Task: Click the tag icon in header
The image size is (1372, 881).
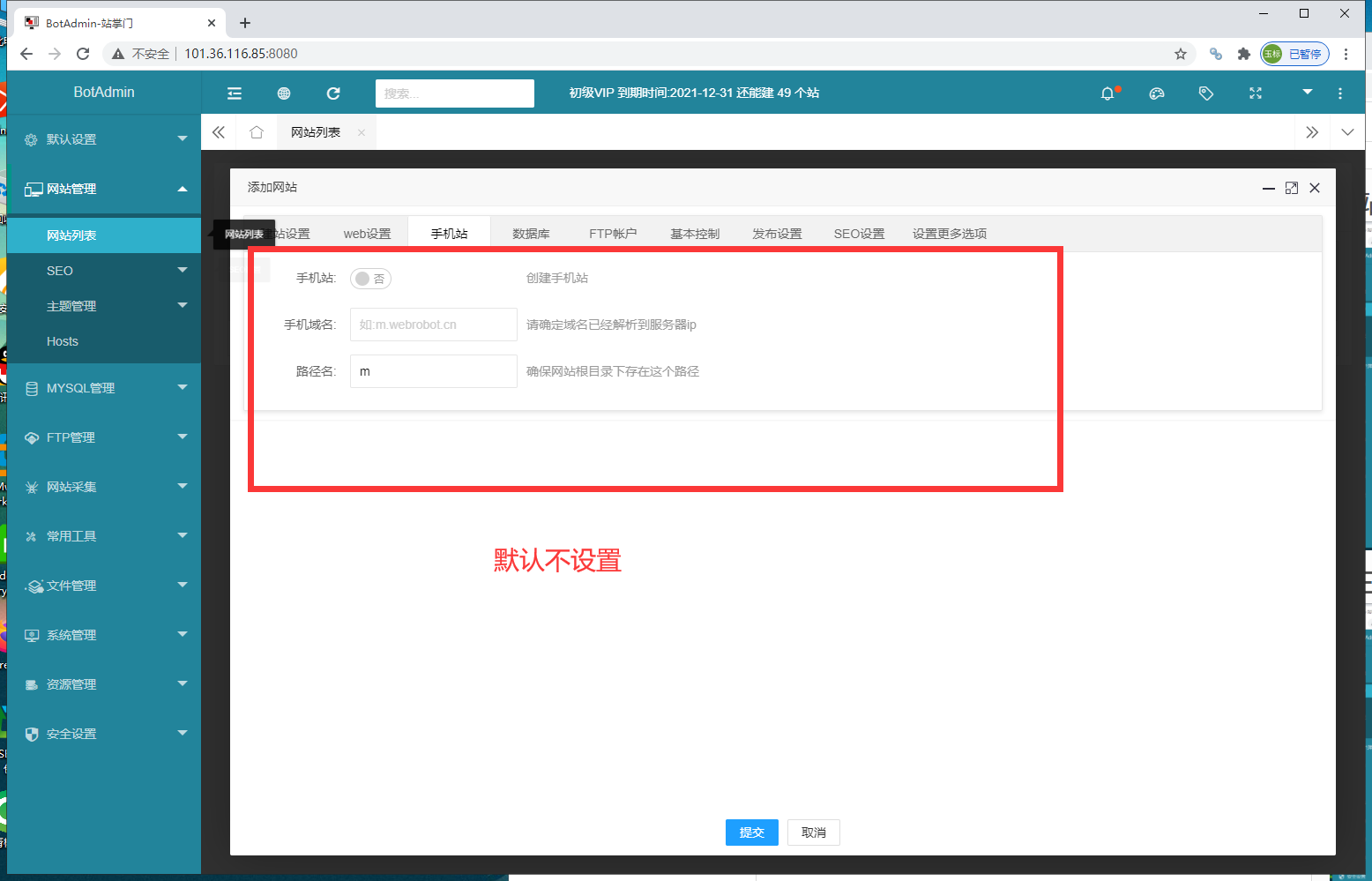Action: 1206,93
